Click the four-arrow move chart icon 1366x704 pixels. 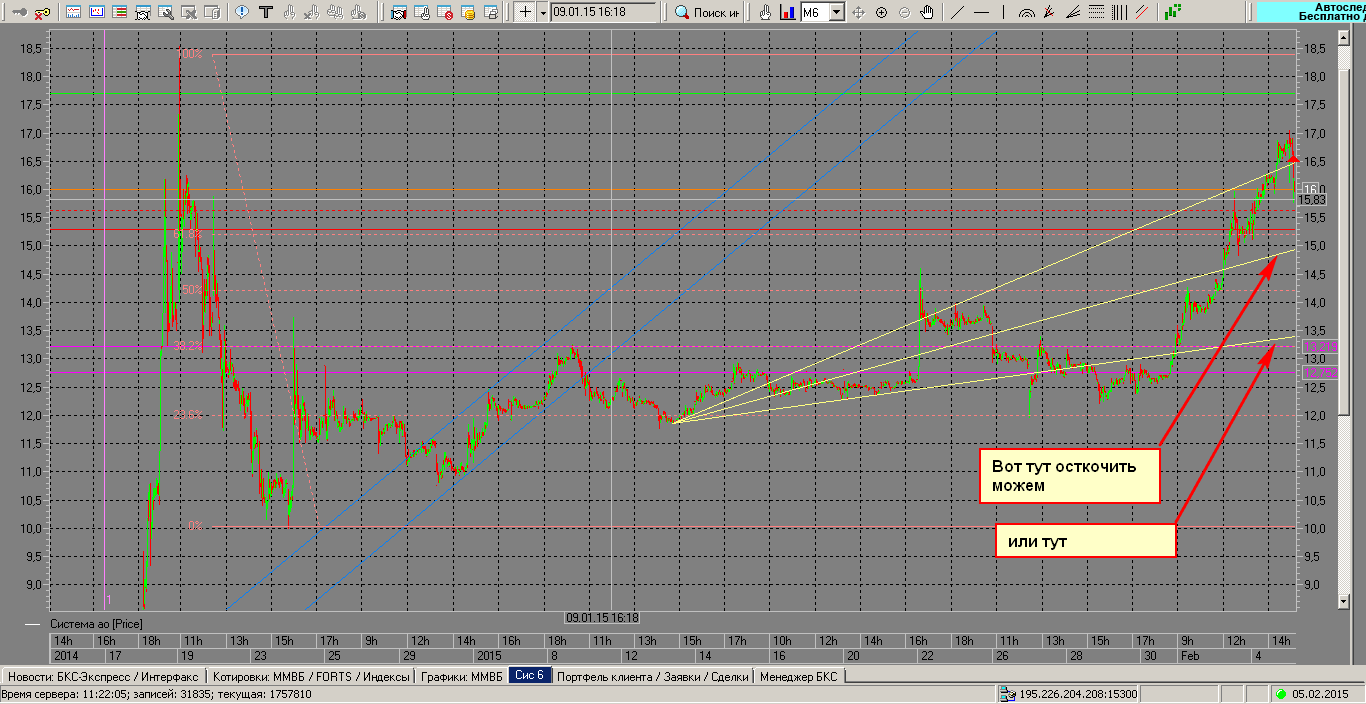[858, 13]
